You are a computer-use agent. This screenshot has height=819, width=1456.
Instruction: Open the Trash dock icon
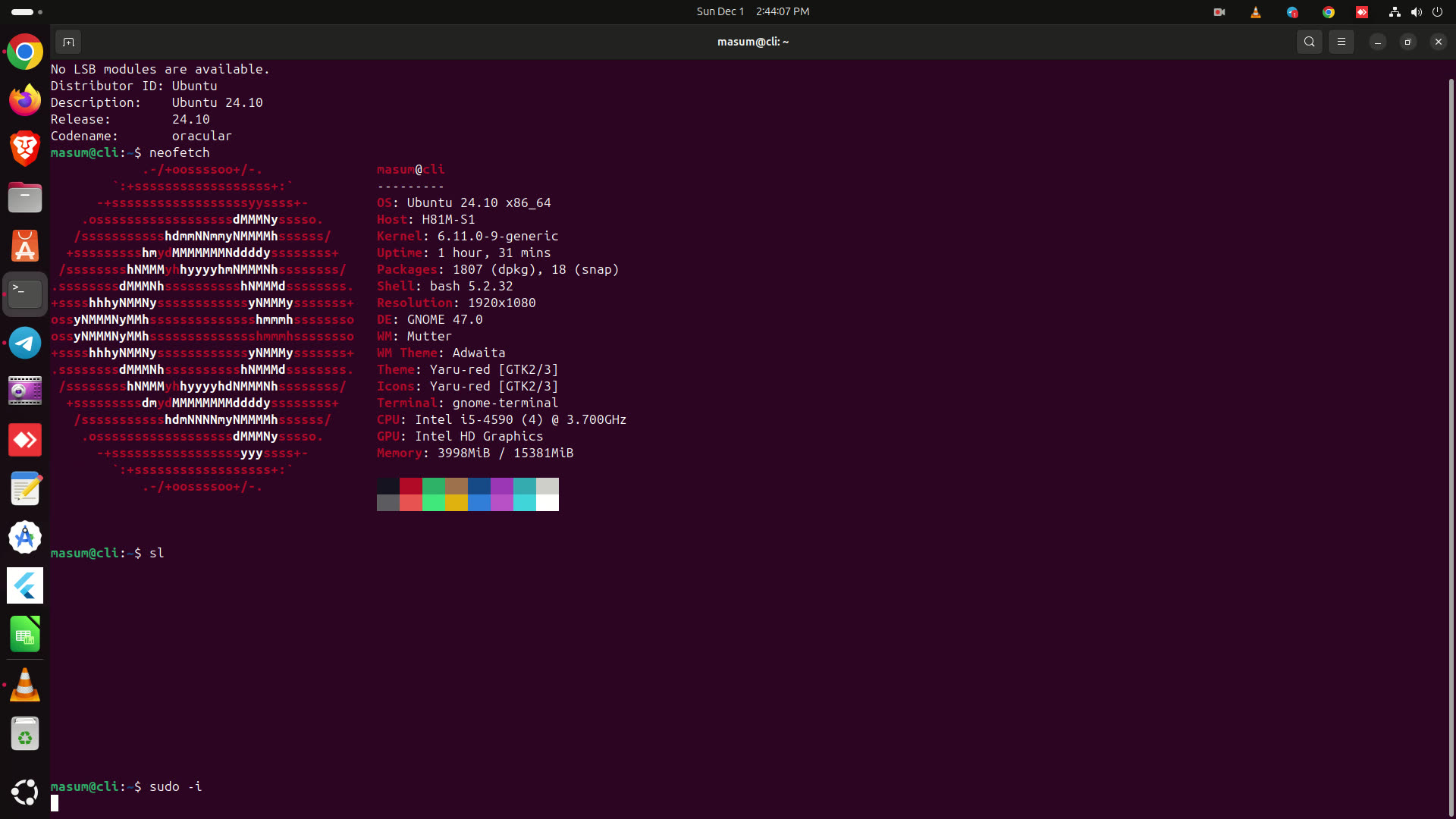click(25, 734)
